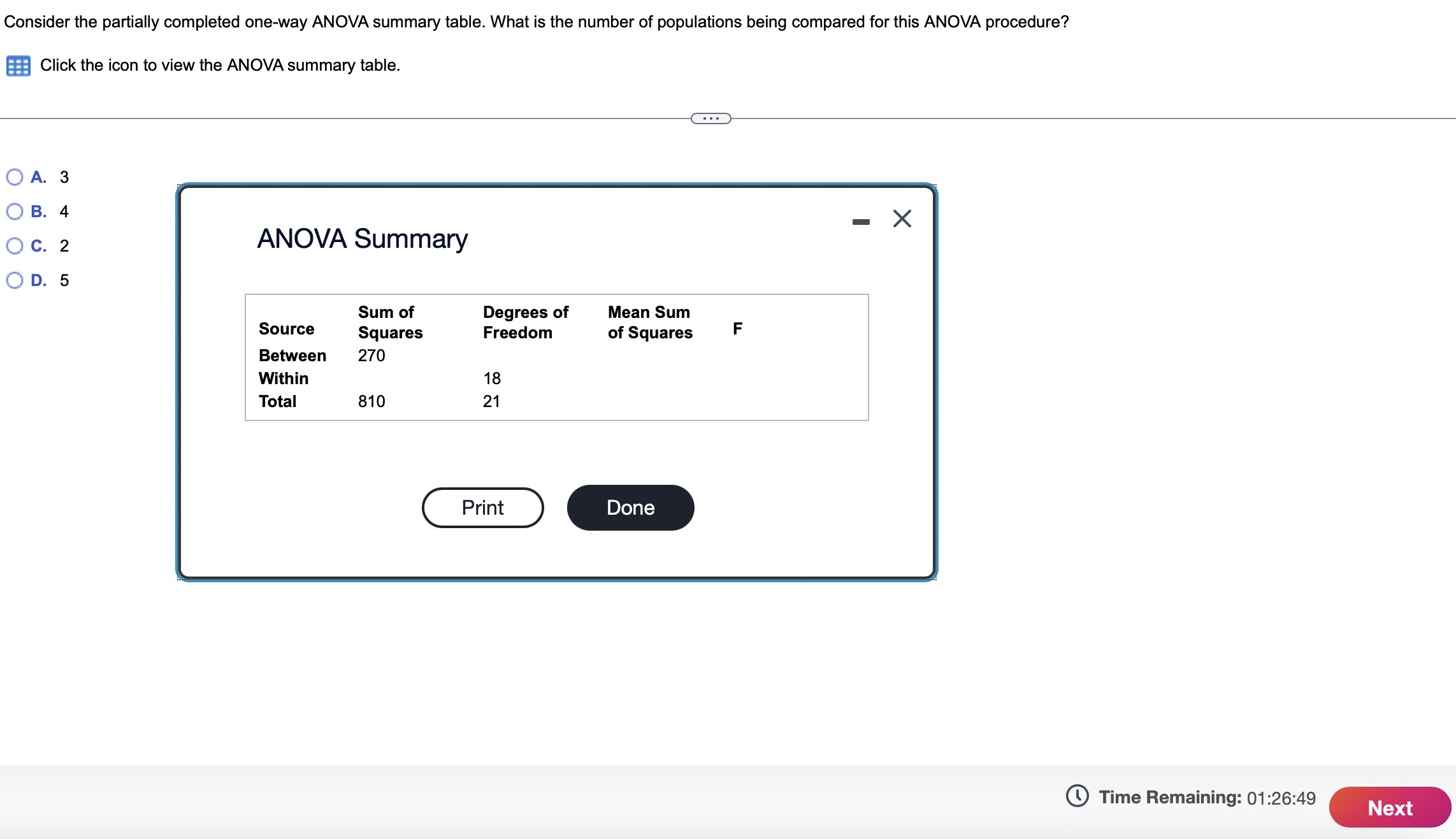The image size is (1456, 839).
Task: Click the Total degrees of freedom value 21
Action: point(491,401)
